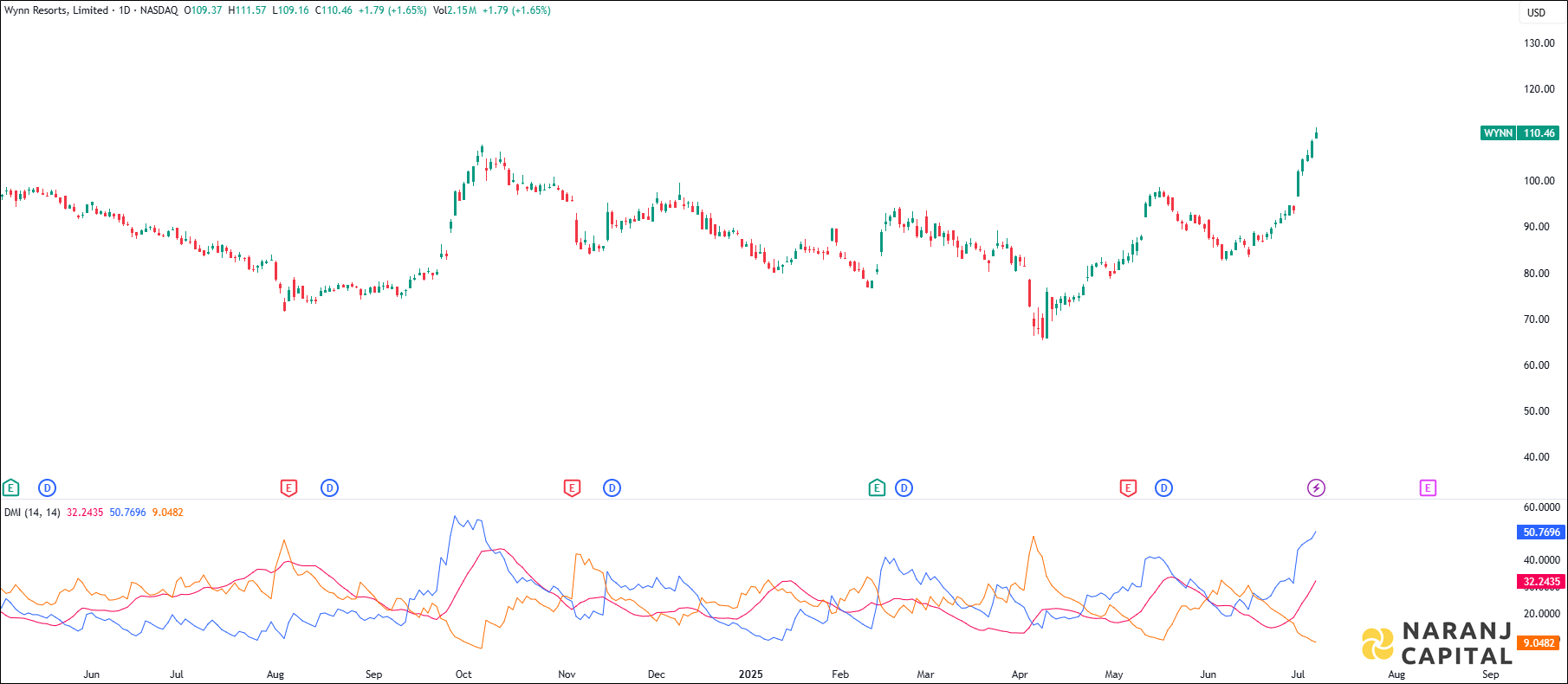Click the 100.00 price axis level

pos(1539,181)
